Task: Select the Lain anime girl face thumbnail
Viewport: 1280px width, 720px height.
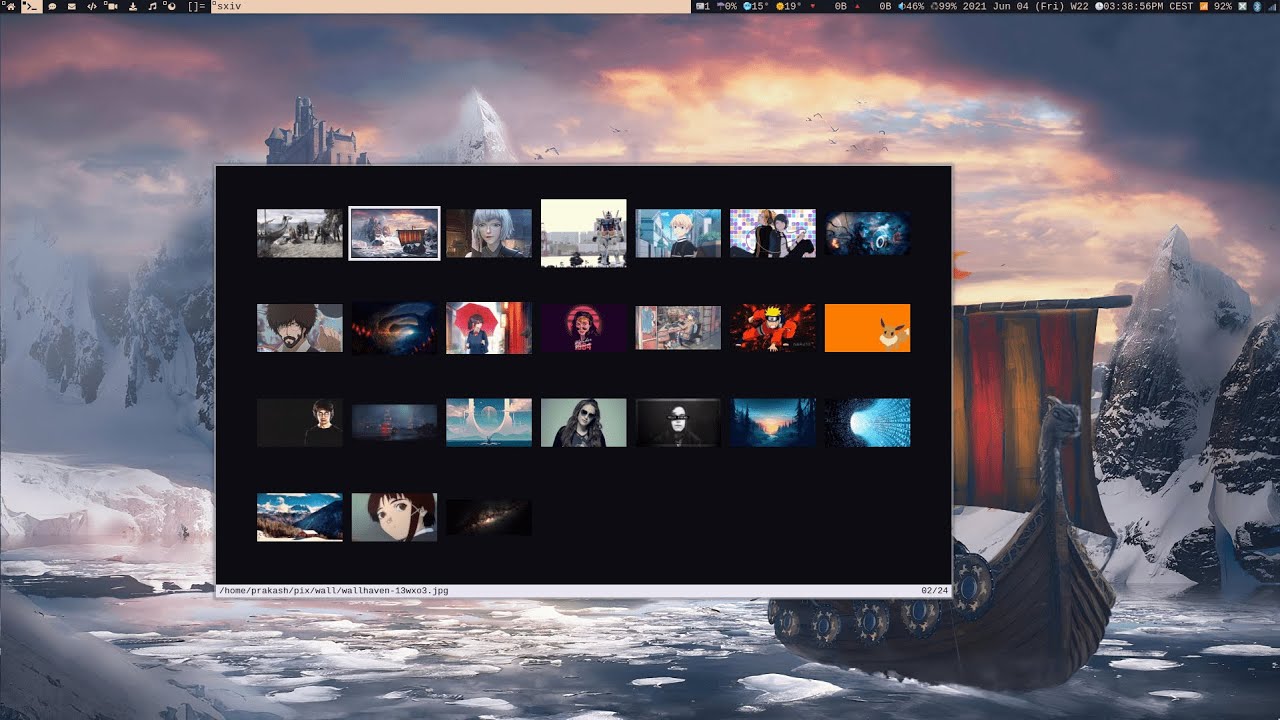Action: pos(394,517)
